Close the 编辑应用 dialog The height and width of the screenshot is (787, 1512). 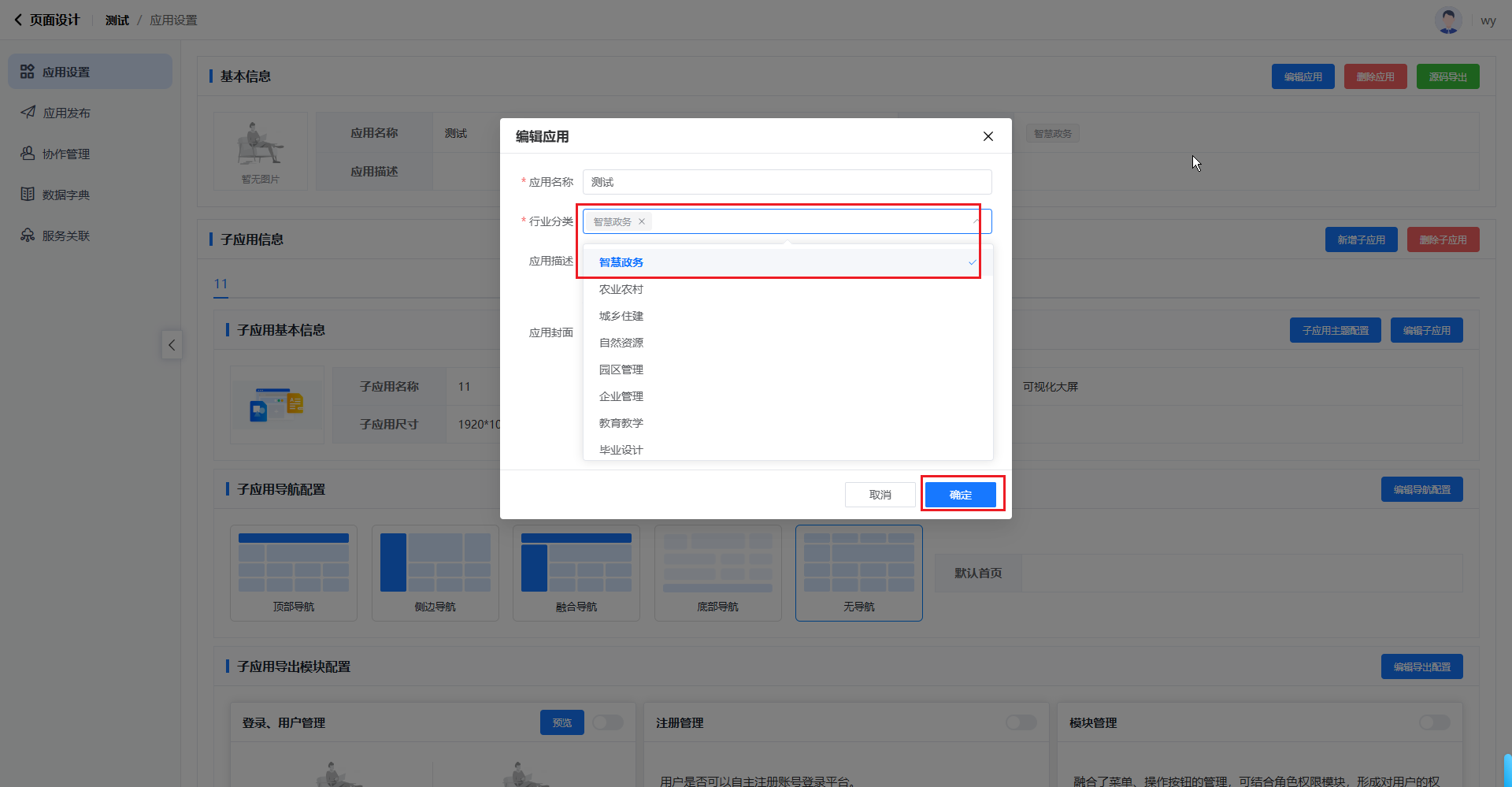(x=988, y=136)
